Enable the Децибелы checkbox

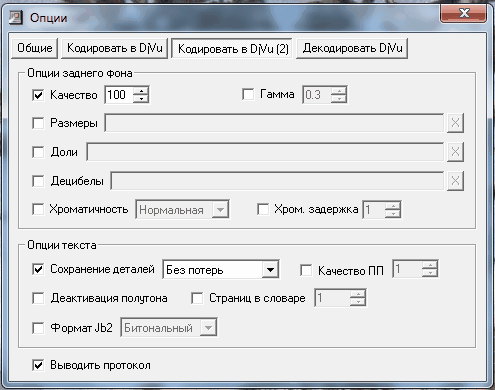click(38, 181)
